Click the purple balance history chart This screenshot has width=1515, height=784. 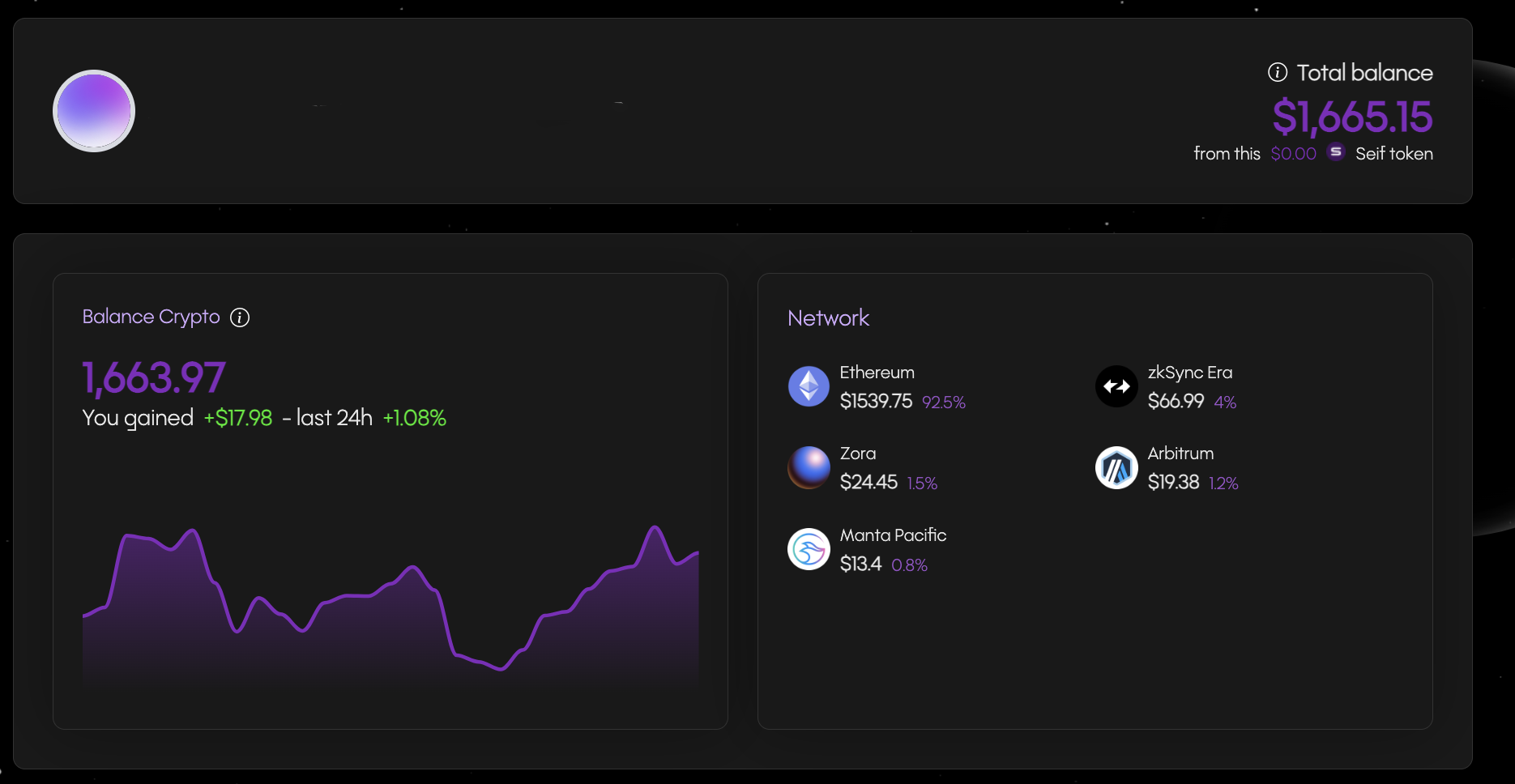(390, 606)
